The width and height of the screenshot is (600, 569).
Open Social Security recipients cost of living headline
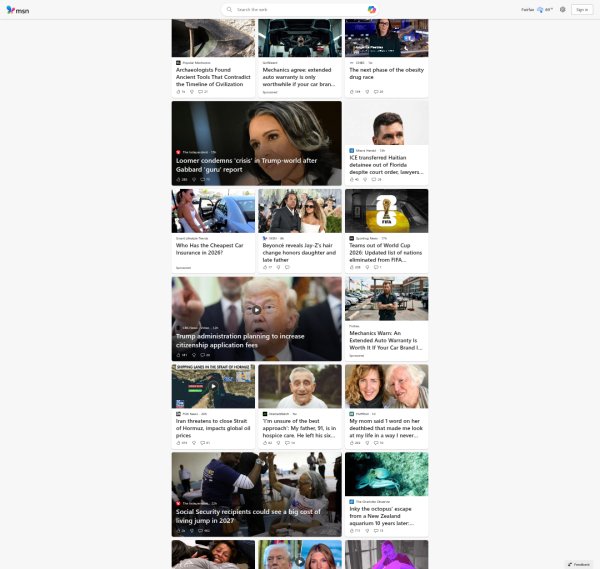[x=248, y=516]
